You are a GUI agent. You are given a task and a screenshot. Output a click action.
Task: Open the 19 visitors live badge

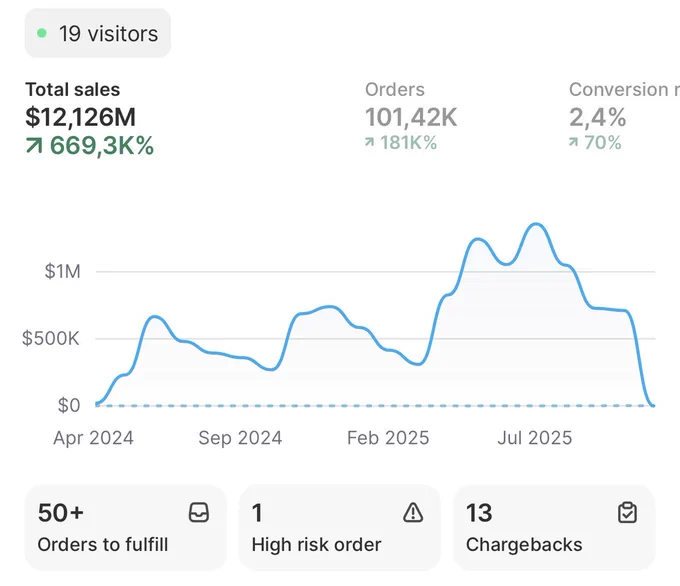tap(98, 33)
